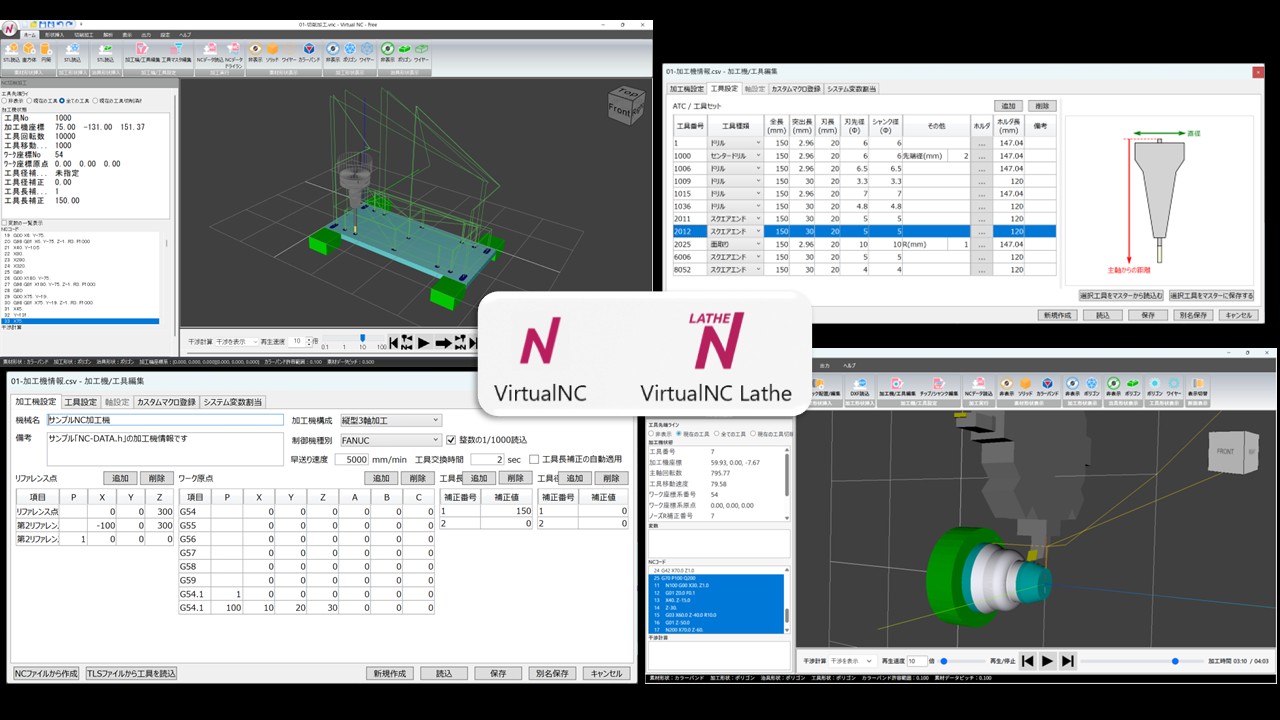Select blue ポリゴン shape display icon in VirtualNC
The height and width of the screenshot is (720, 1280).
click(350, 51)
